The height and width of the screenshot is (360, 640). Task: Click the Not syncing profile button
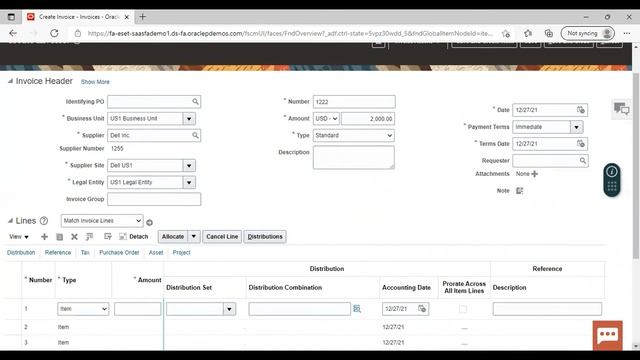tap(588, 33)
